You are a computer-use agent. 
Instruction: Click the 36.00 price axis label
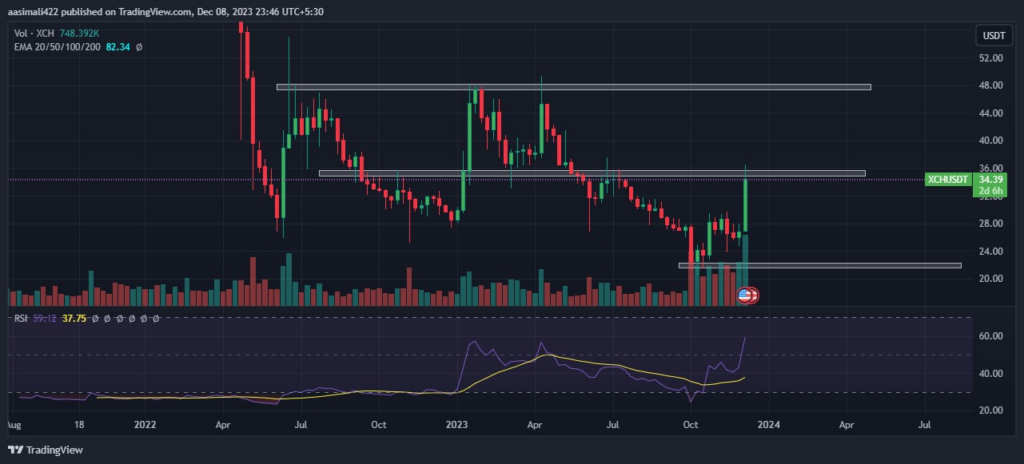click(x=990, y=168)
